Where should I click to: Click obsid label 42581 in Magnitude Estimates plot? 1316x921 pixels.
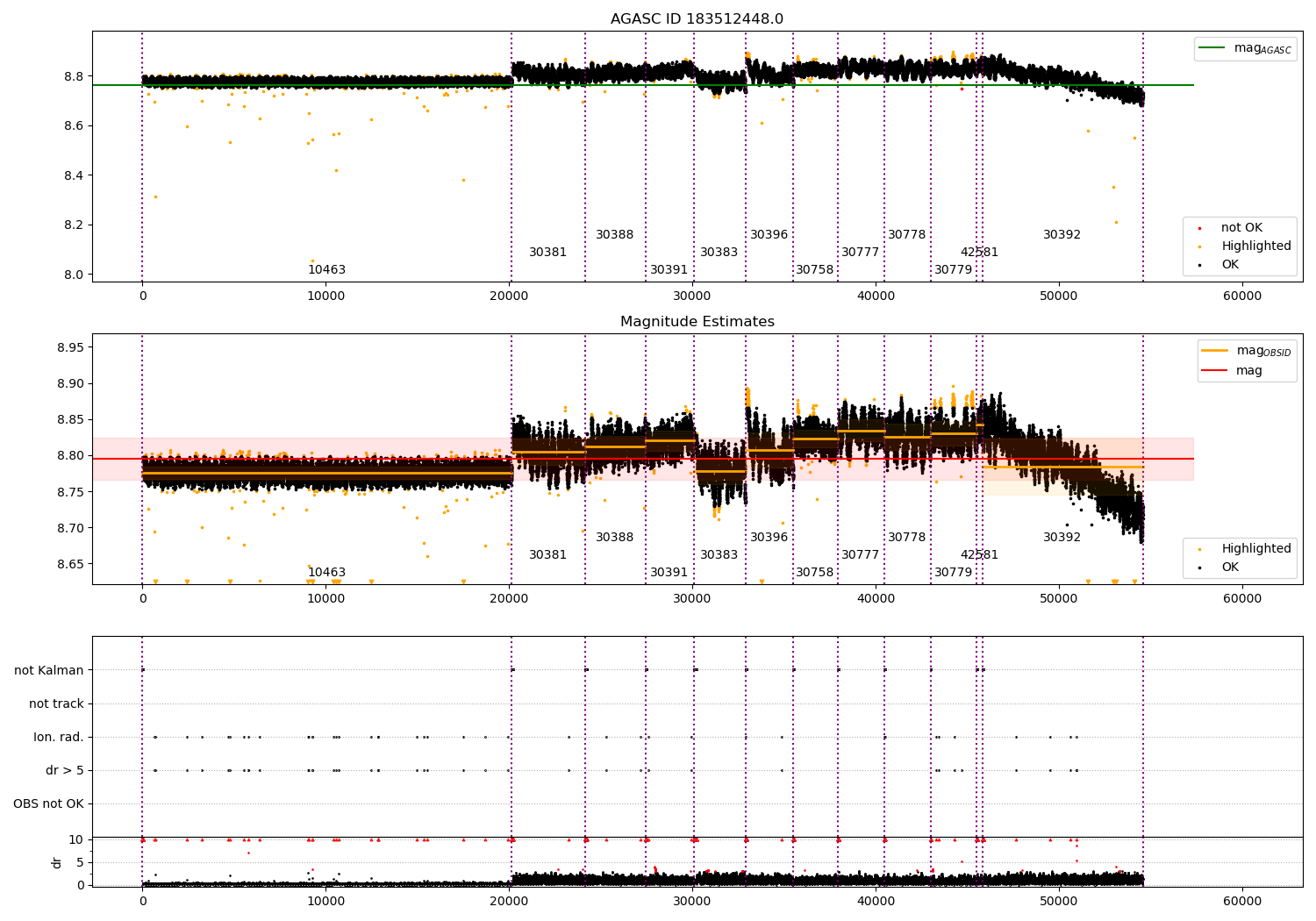979,555
